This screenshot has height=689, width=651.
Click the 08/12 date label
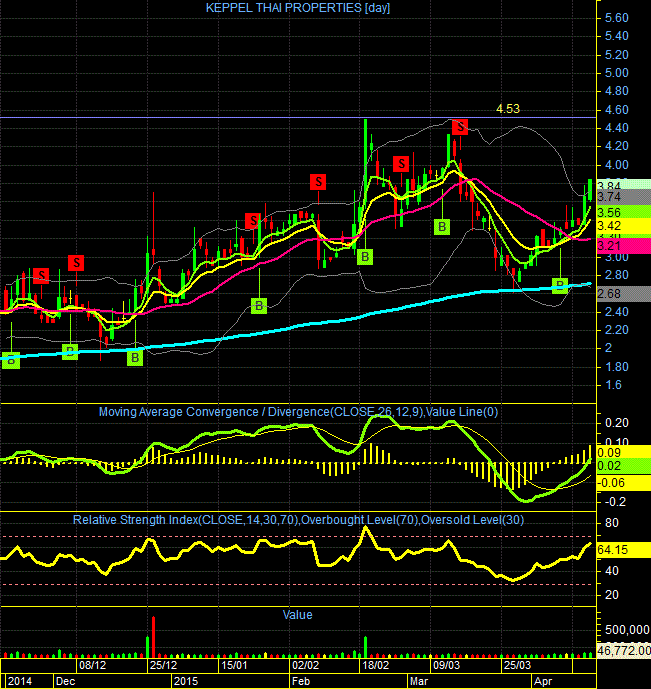coord(92,665)
